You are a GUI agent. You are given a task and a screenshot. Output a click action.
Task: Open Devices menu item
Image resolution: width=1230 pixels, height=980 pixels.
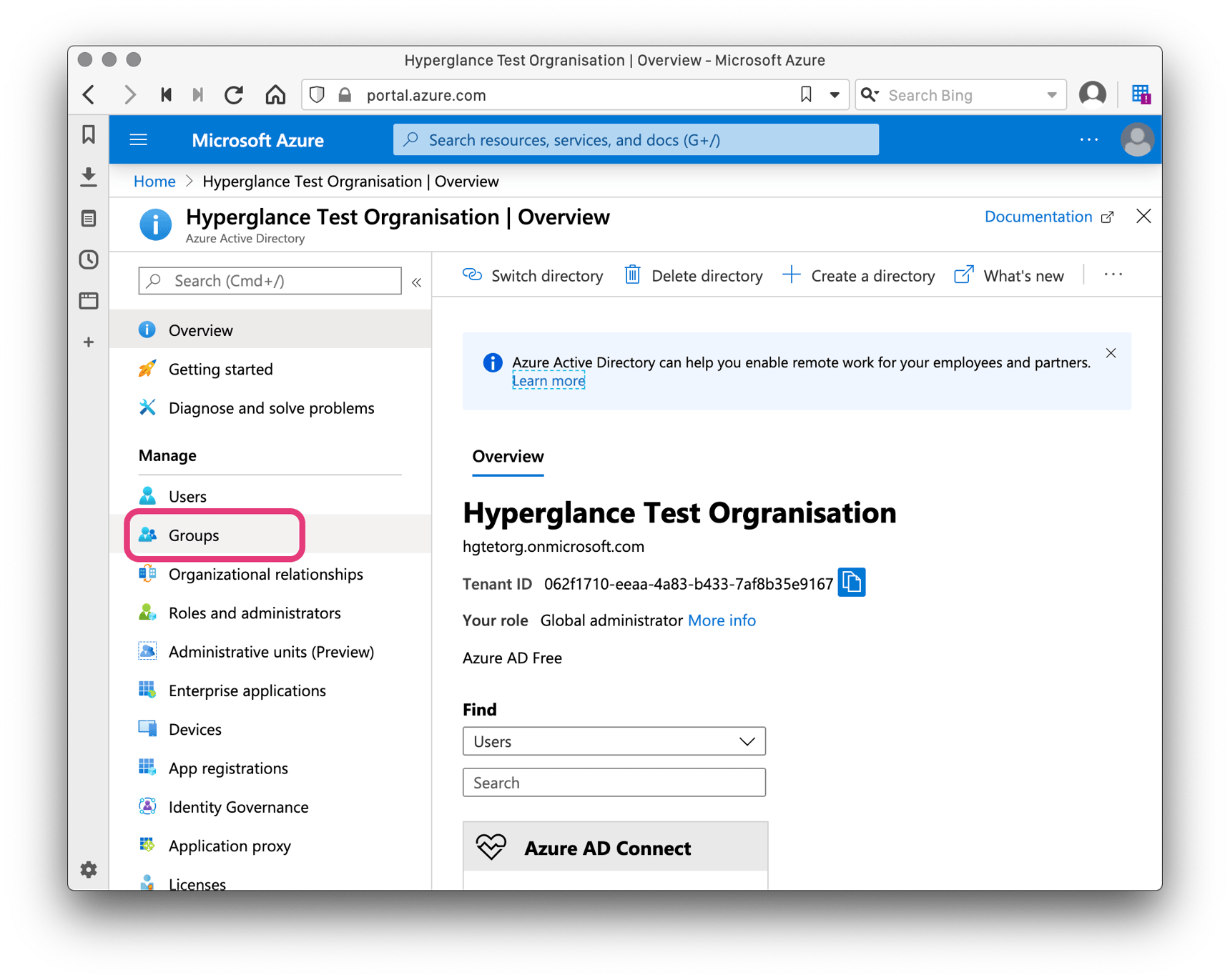[x=270, y=729]
